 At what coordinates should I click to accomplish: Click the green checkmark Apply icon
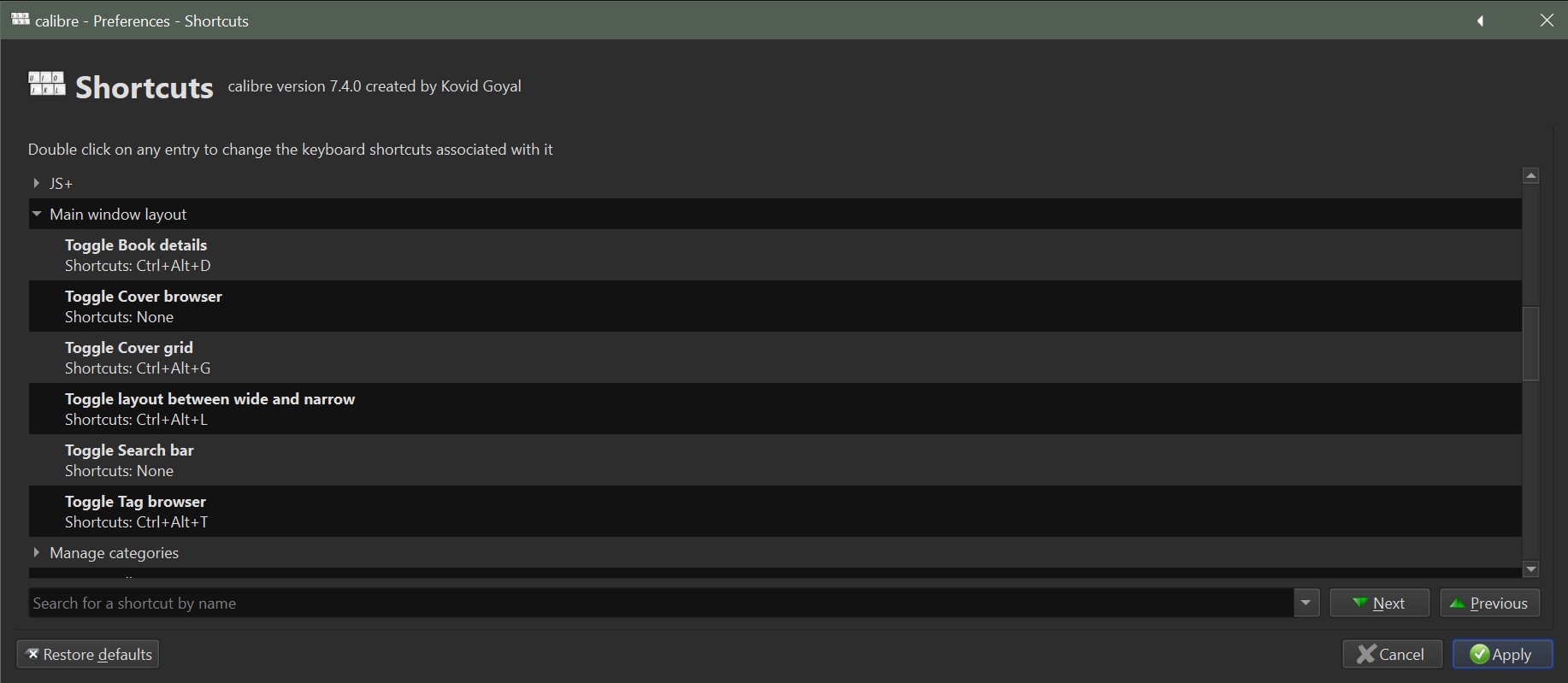pos(1479,654)
